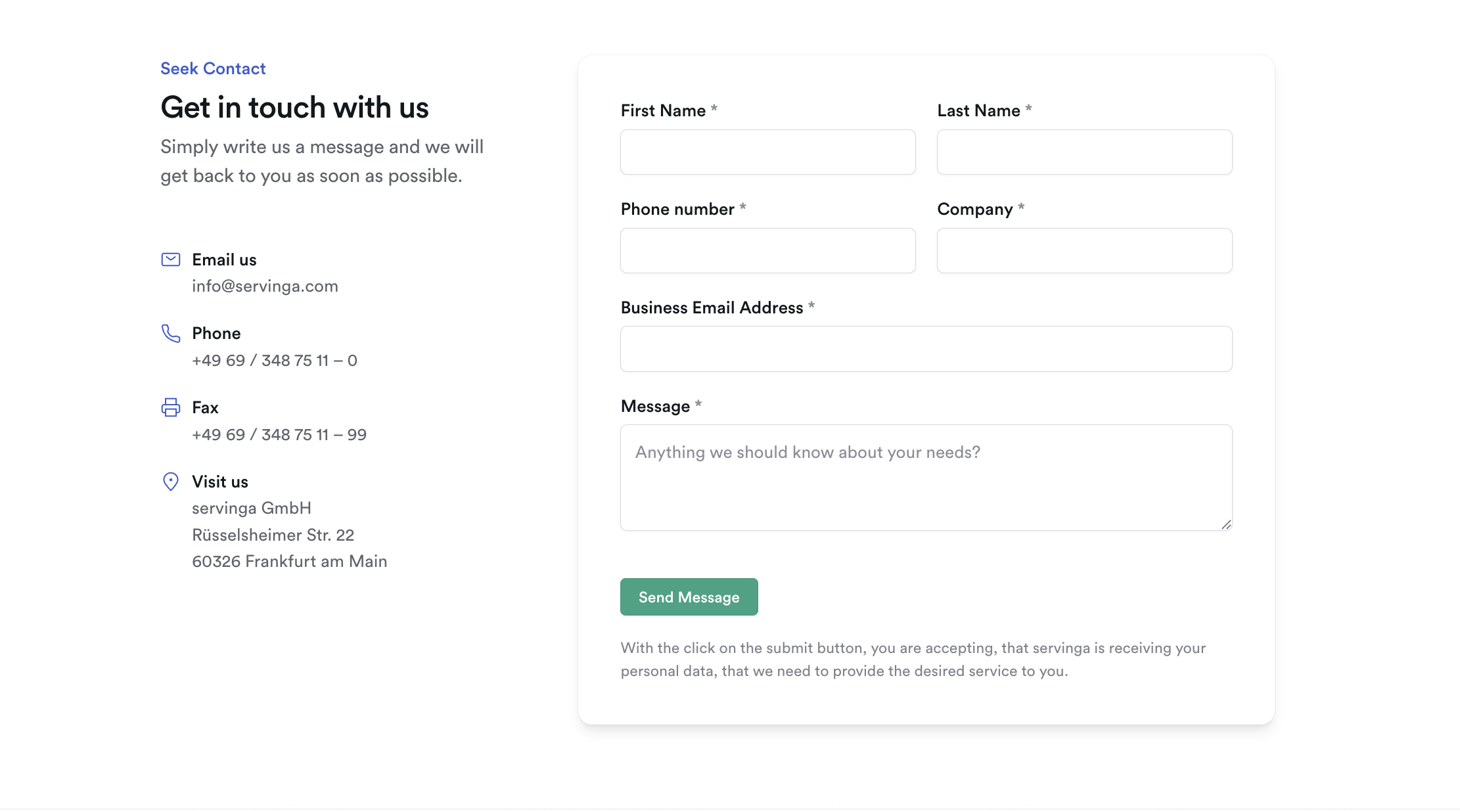The image size is (1460, 812).
Task: Click into the Last Name field
Action: [1084, 152]
